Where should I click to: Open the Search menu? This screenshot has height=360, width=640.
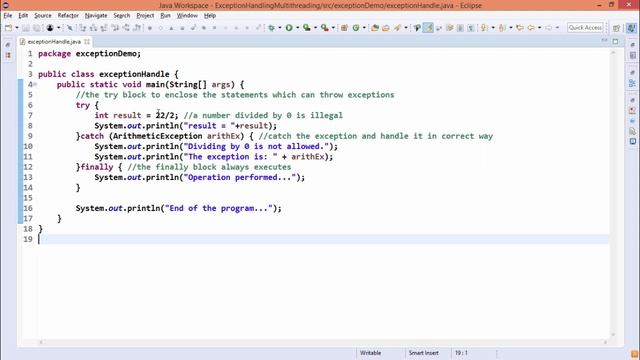tap(122, 16)
